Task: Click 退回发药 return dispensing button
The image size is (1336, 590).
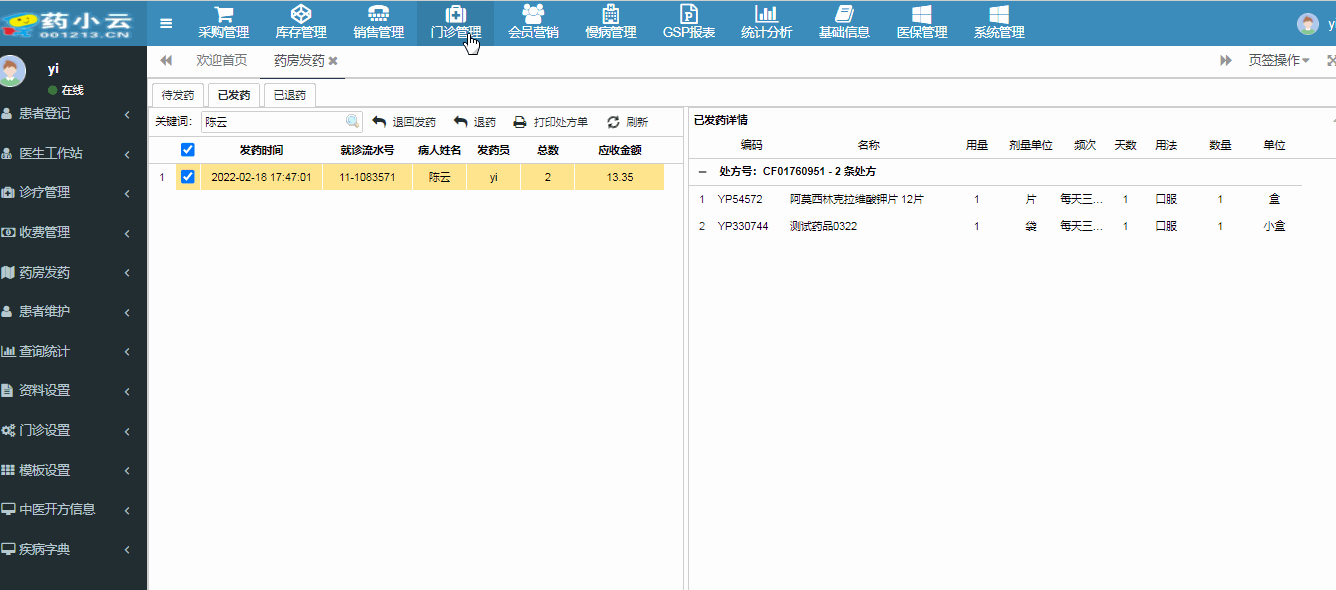Action: pyautogui.click(x=404, y=122)
